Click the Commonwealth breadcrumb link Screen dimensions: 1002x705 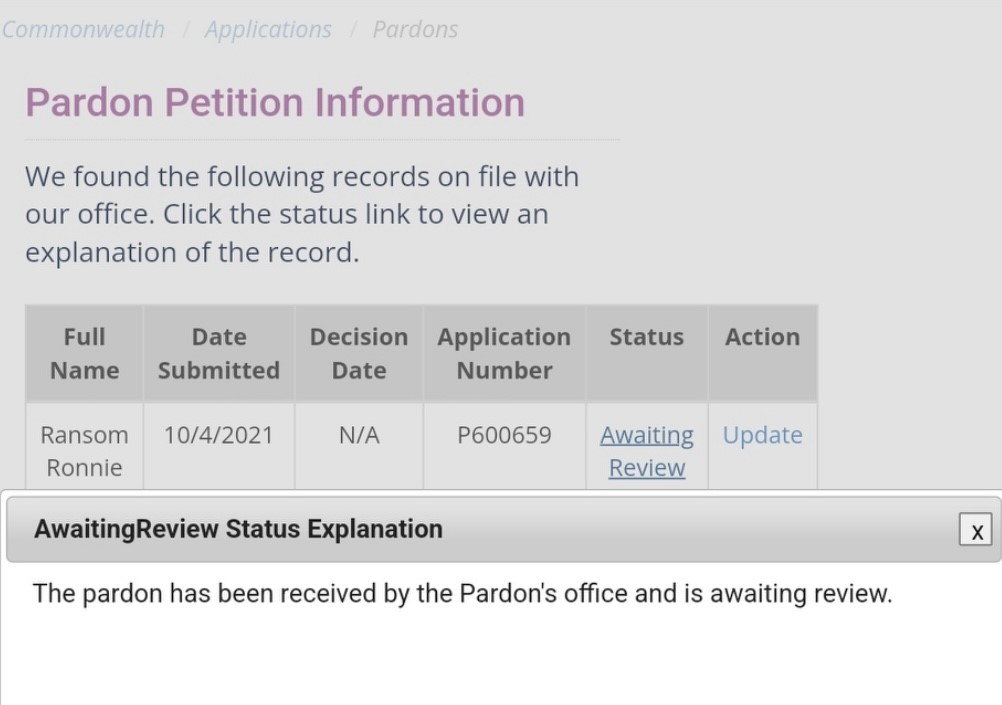pos(83,30)
